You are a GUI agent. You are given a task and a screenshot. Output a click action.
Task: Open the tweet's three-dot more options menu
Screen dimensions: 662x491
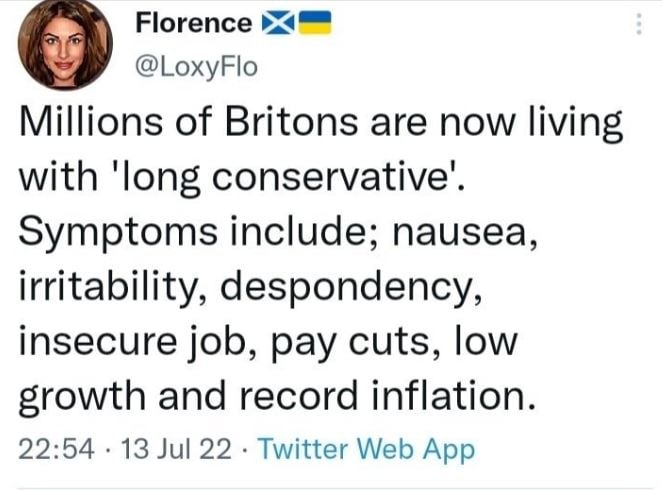point(638,27)
